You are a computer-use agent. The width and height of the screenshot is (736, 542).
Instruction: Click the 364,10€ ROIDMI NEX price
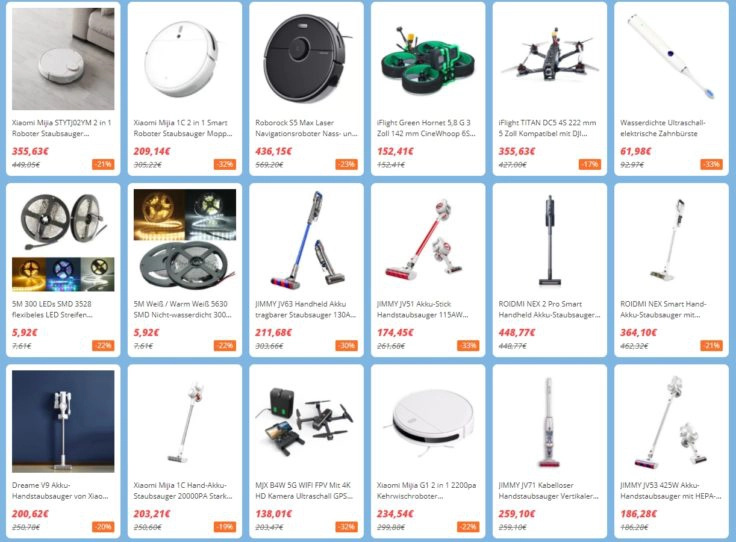(639, 333)
